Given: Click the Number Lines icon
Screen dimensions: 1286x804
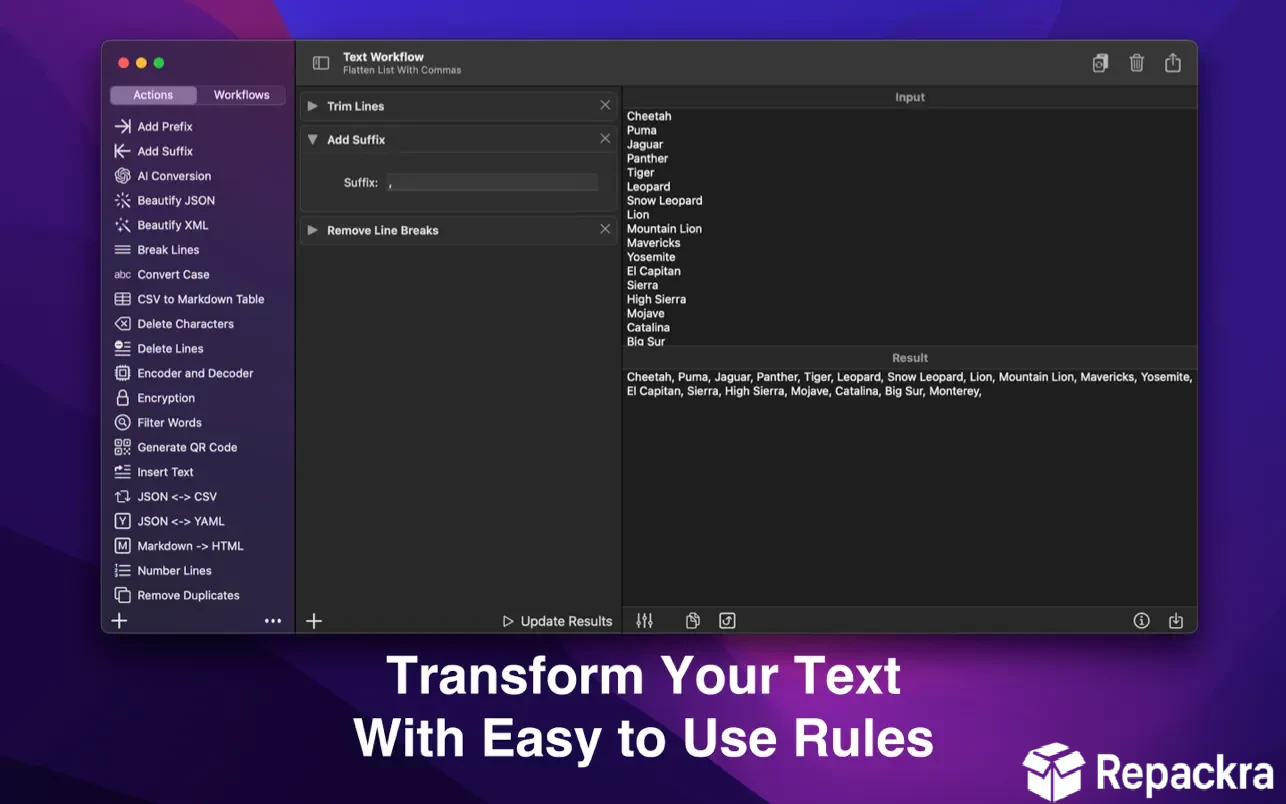Looking at the screenshot, I should pos(122,570).
